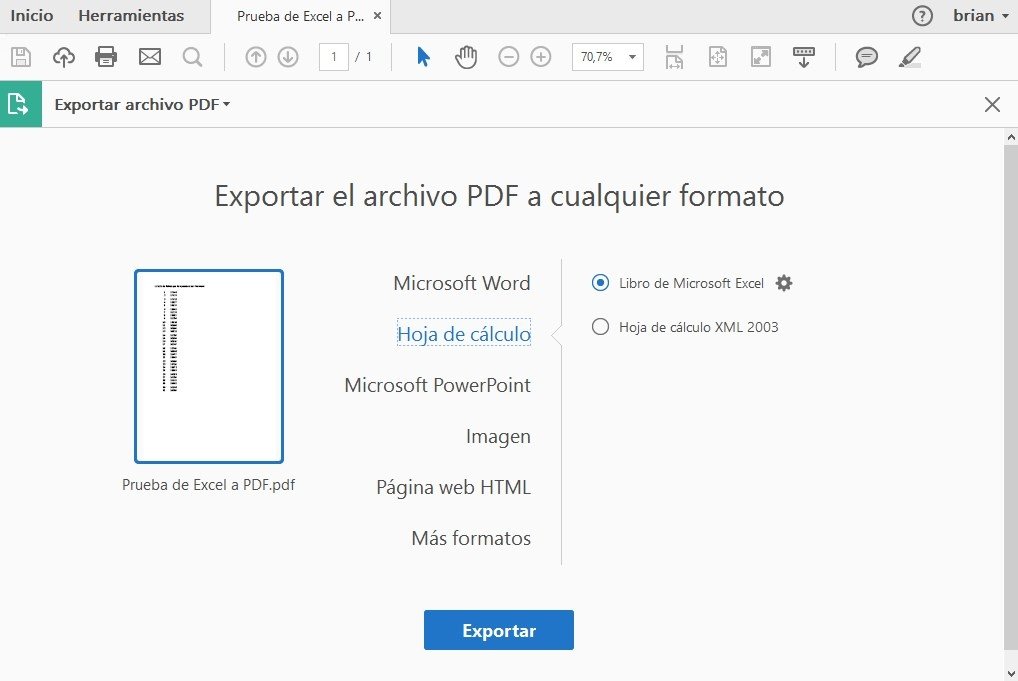The width and height of the screenshot is (1018, 681).
Task: Click the Print icon
Action: point(106,57)
